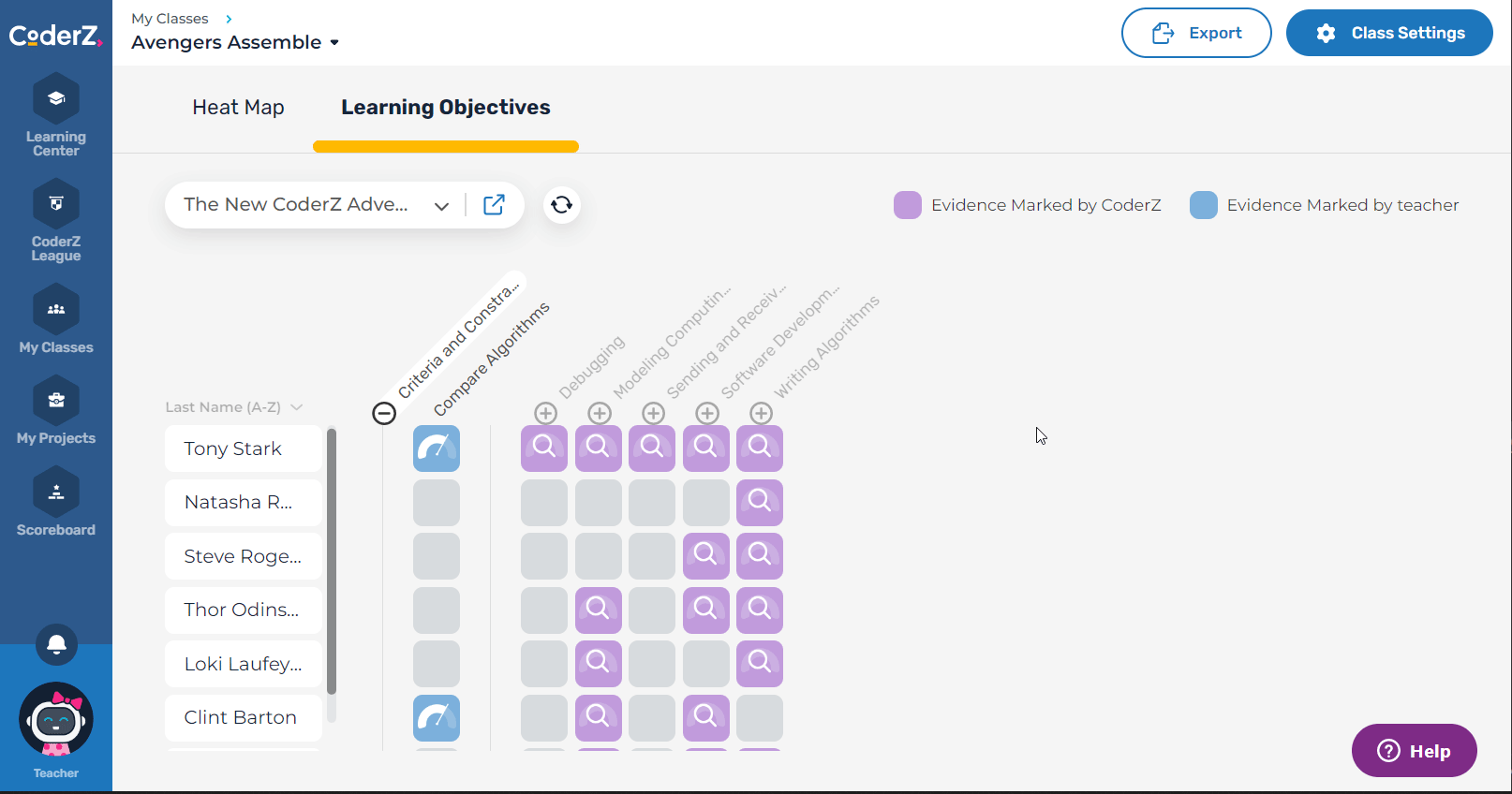Select student Thor Odins...

244,610
